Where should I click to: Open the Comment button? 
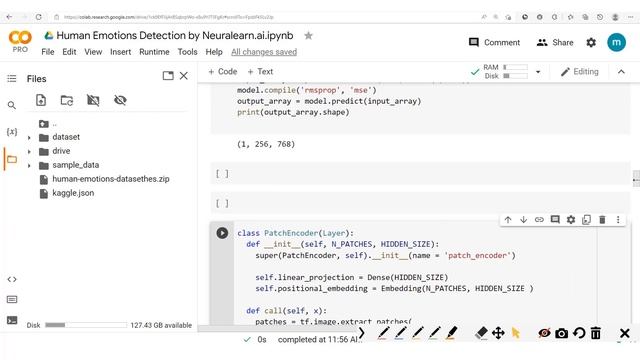tap(494, 42)
